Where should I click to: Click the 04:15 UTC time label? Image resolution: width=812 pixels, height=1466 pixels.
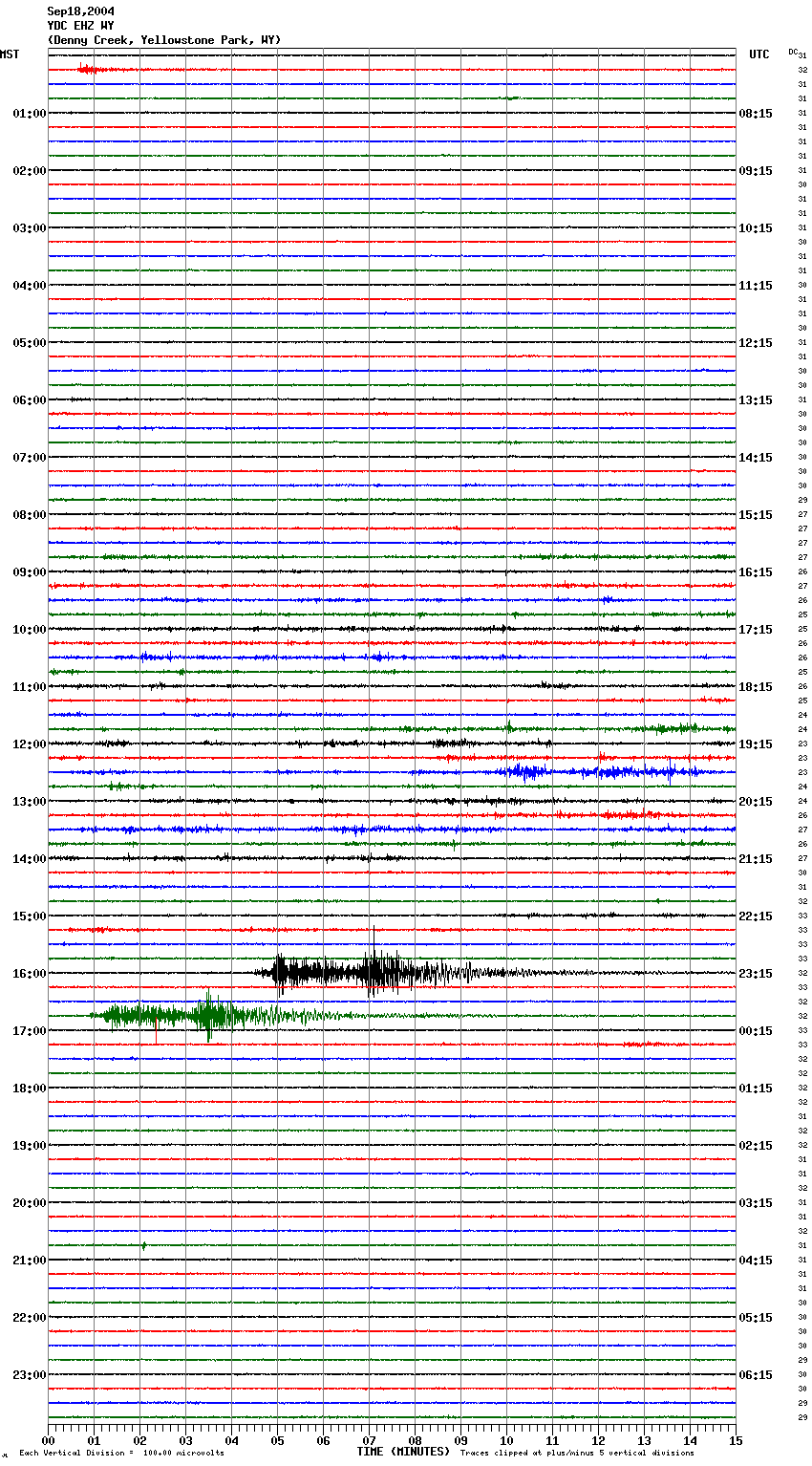coord(756,1261)
